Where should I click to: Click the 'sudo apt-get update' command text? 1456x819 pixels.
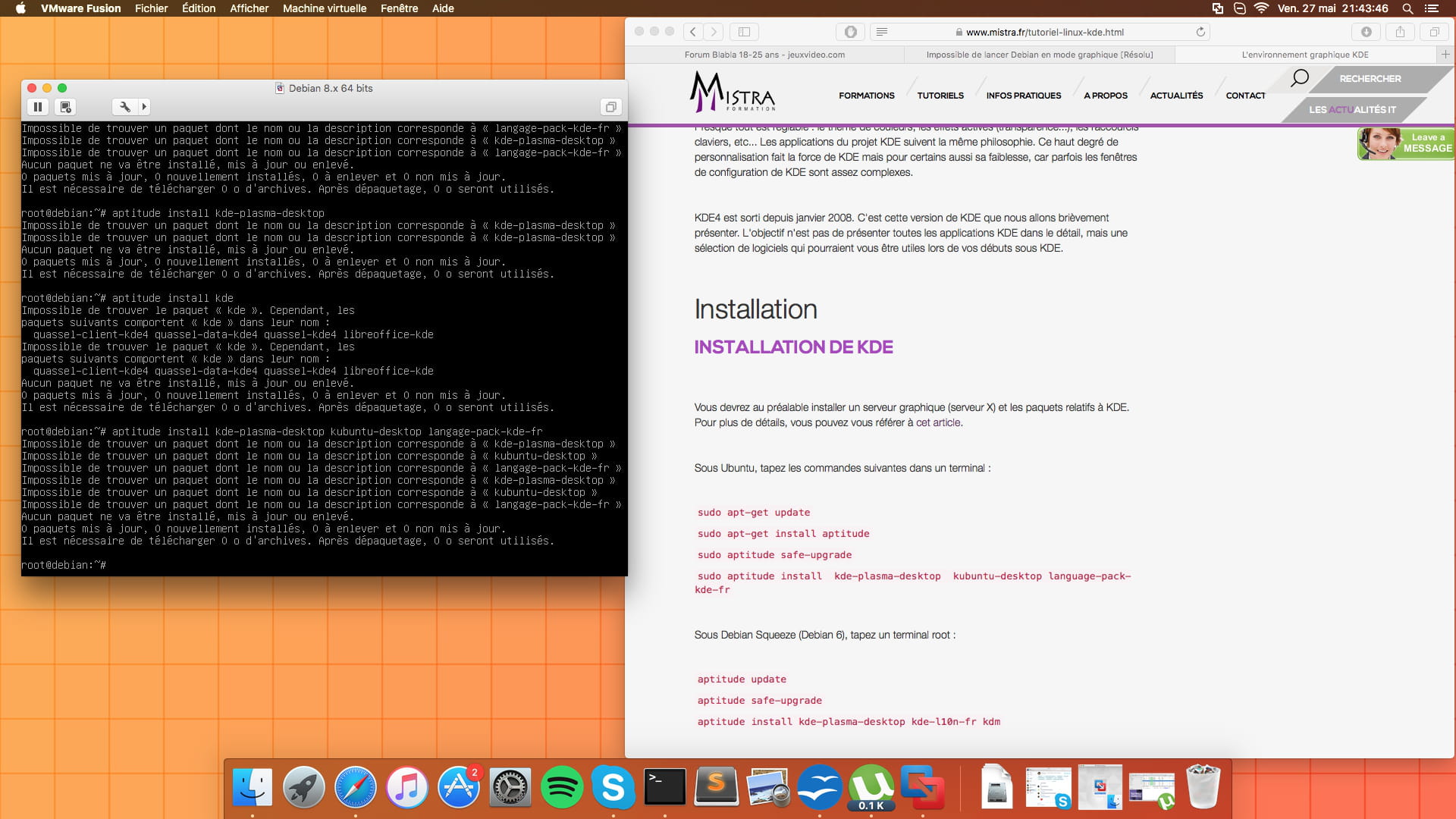click(753, 513)
